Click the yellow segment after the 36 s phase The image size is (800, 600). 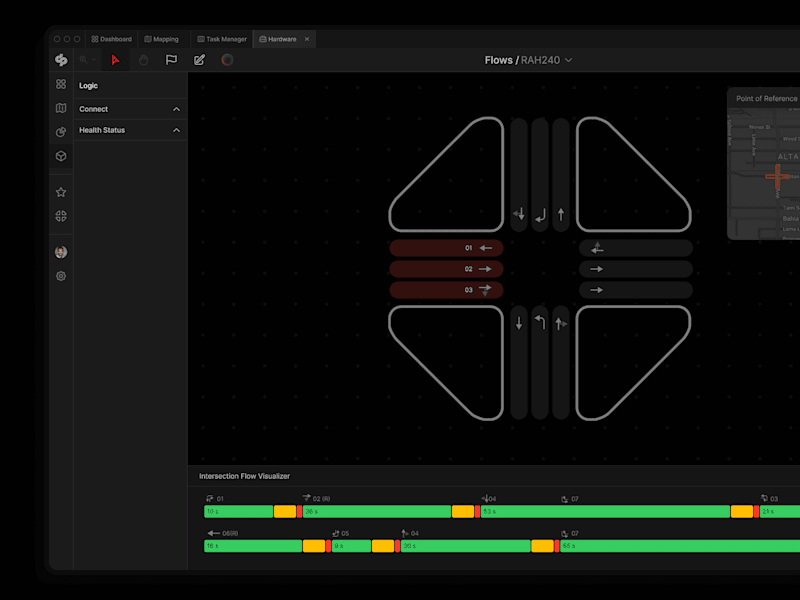[x=463, y=511]
